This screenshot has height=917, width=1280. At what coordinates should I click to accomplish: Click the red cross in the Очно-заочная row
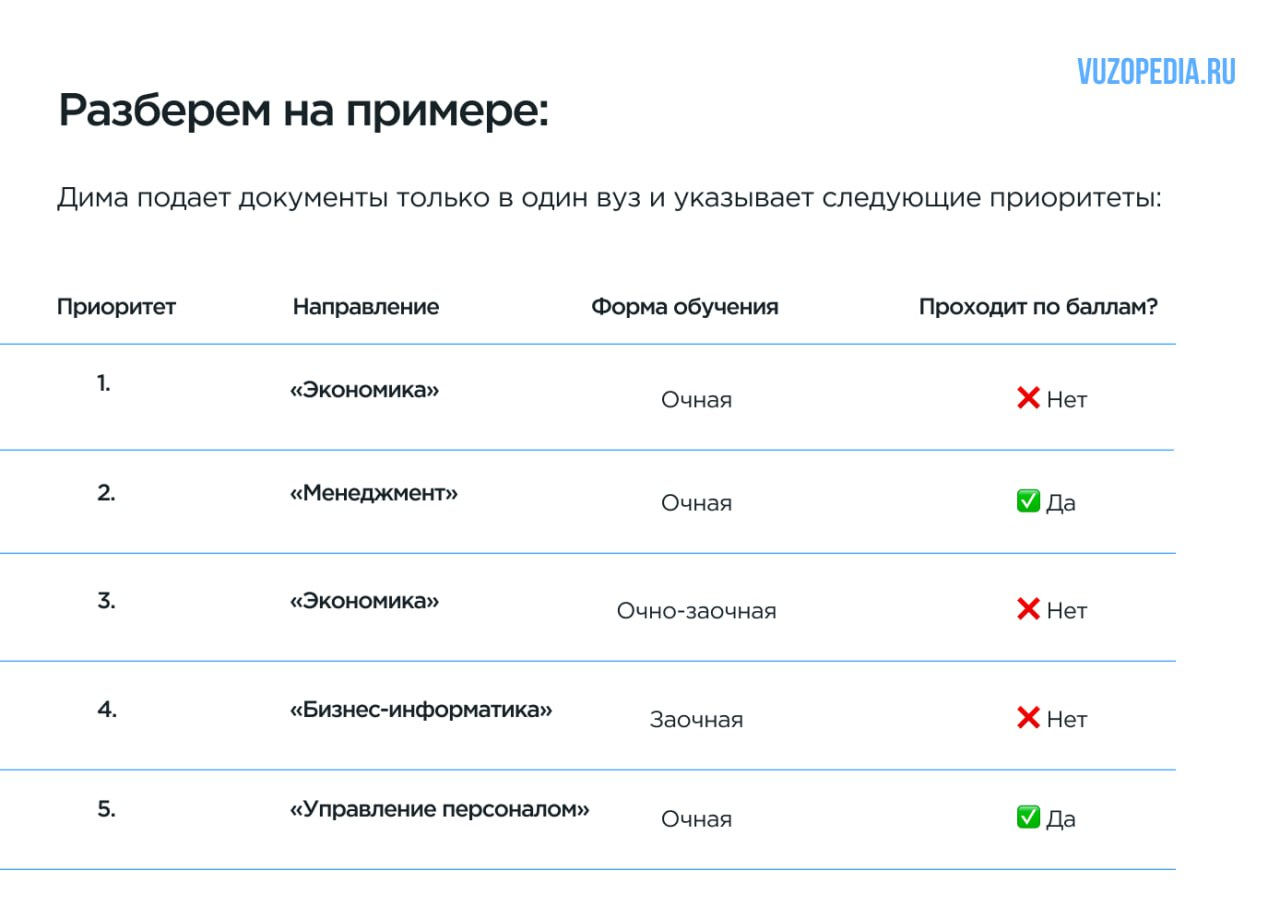coord(1028,609)
